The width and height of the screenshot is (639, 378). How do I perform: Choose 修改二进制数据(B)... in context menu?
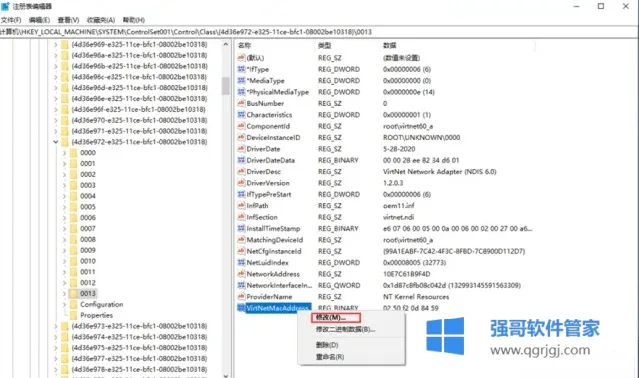tap(346, 329)
